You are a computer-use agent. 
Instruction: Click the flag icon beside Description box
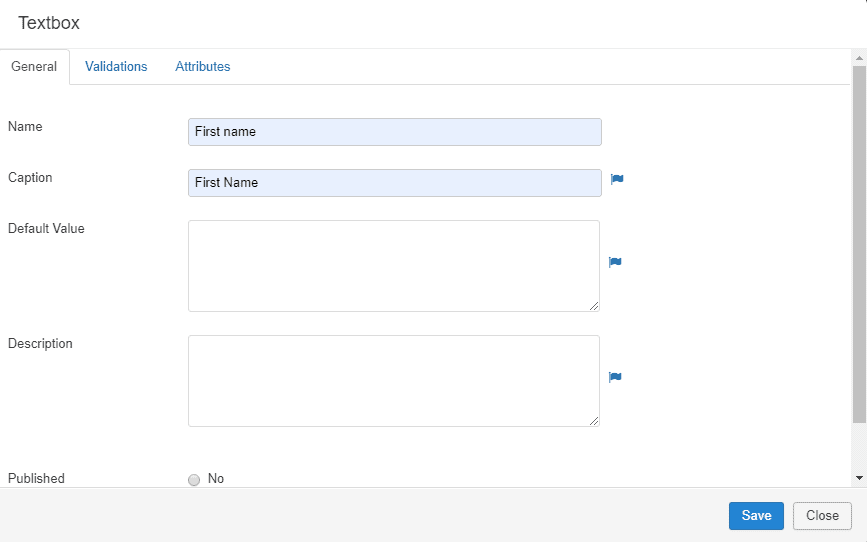615,377
